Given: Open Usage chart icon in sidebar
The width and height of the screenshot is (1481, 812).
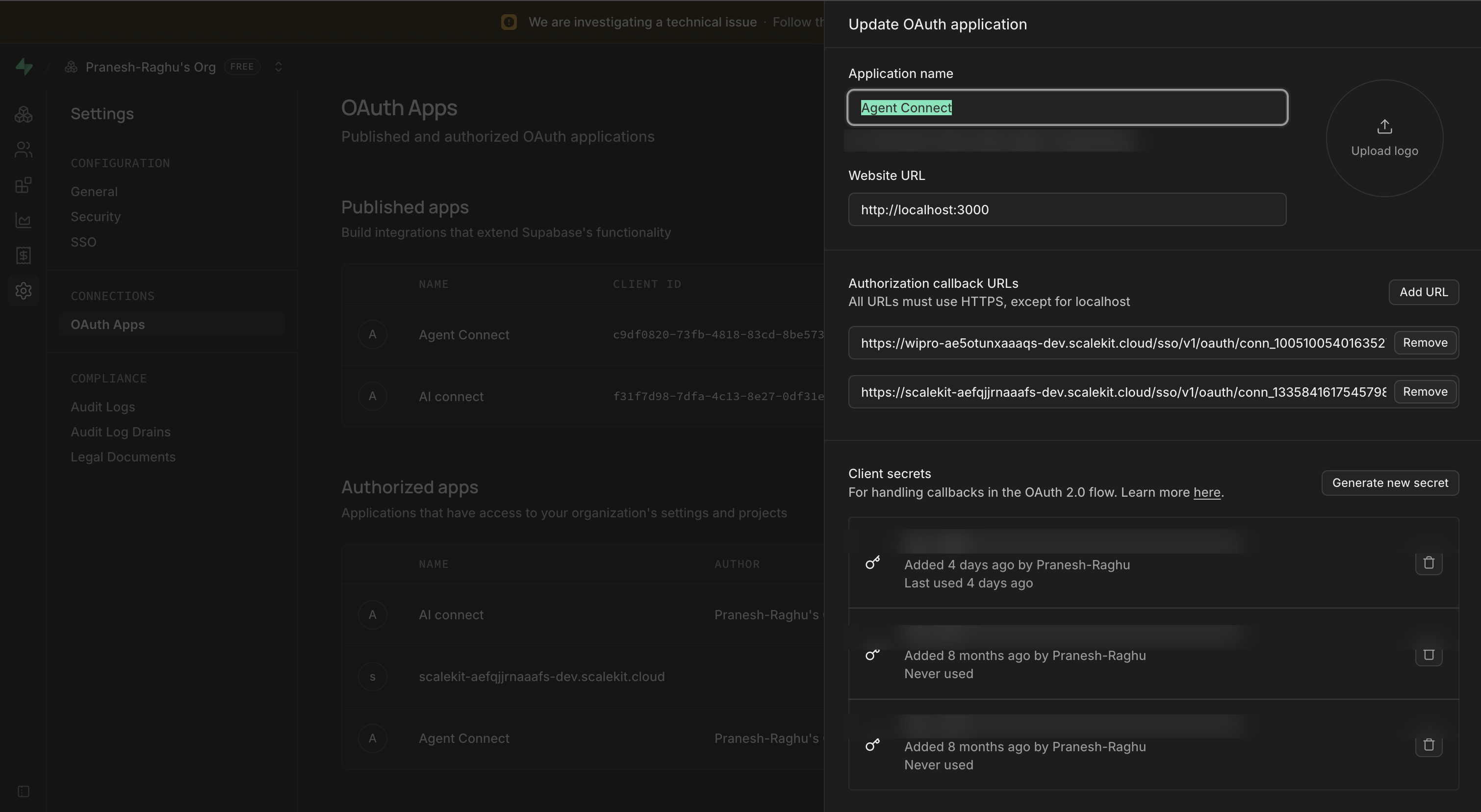Looking at the screenshot, I should 24,220.
